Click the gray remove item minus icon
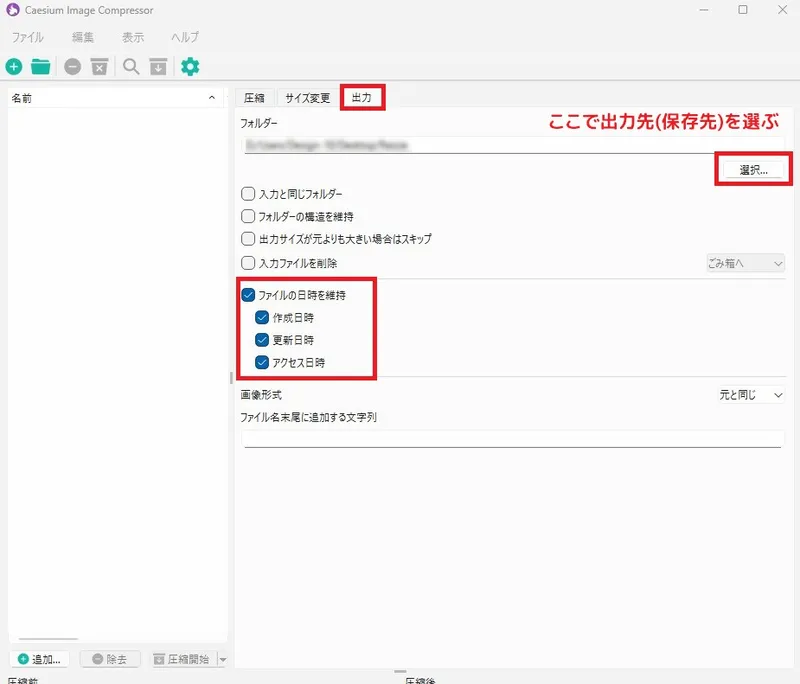Image resolution: width=800 pixels, height=684 pixels. point(72,67)
